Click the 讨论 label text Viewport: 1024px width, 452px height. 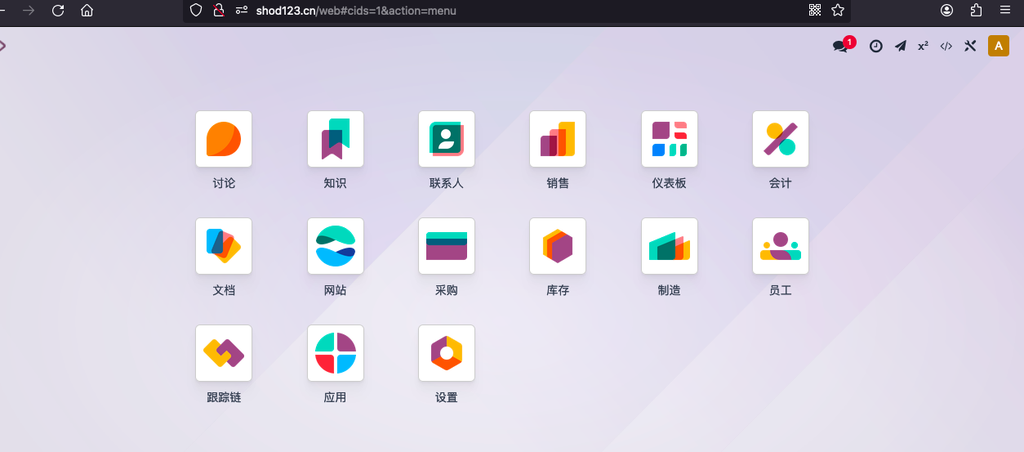coord(223,184)
